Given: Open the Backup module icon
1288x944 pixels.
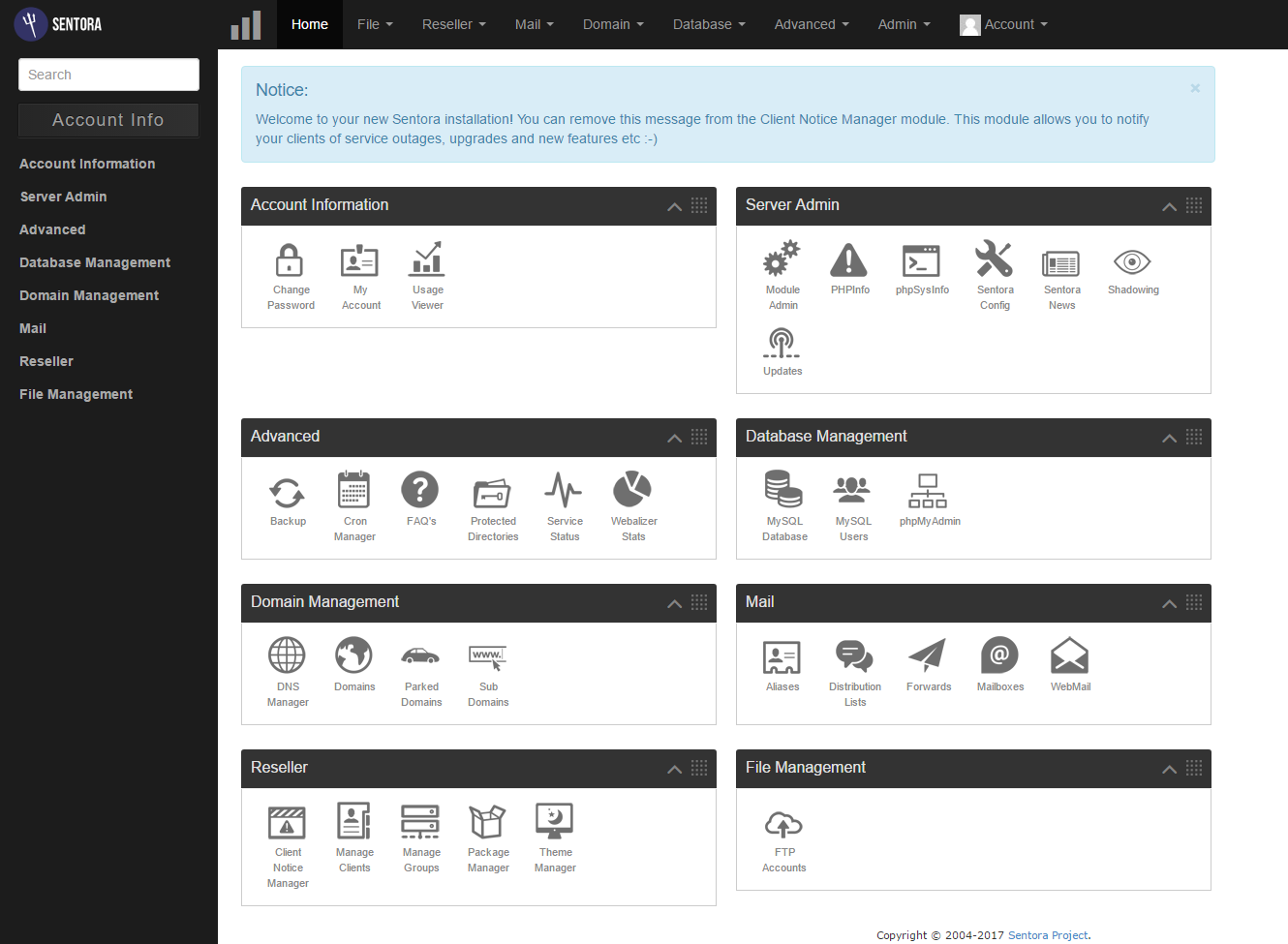Looking at the screenshot, I should click(287, 493).
